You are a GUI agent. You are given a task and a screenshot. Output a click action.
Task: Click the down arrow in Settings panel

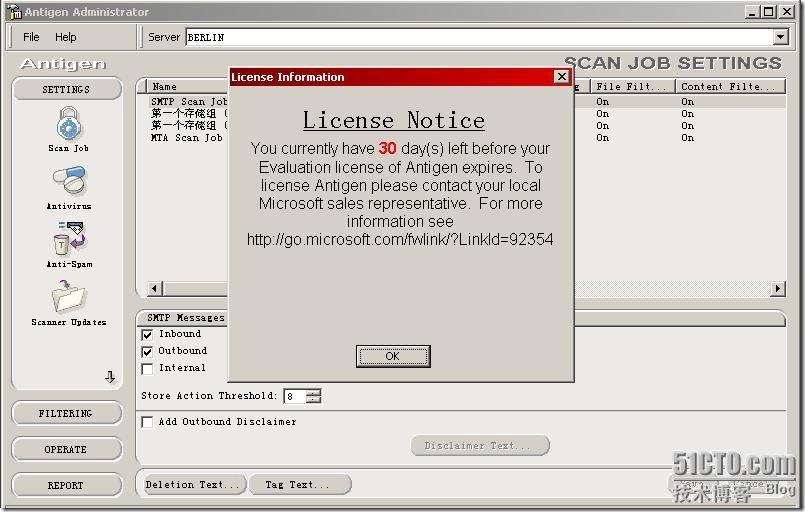coord(110,377)
